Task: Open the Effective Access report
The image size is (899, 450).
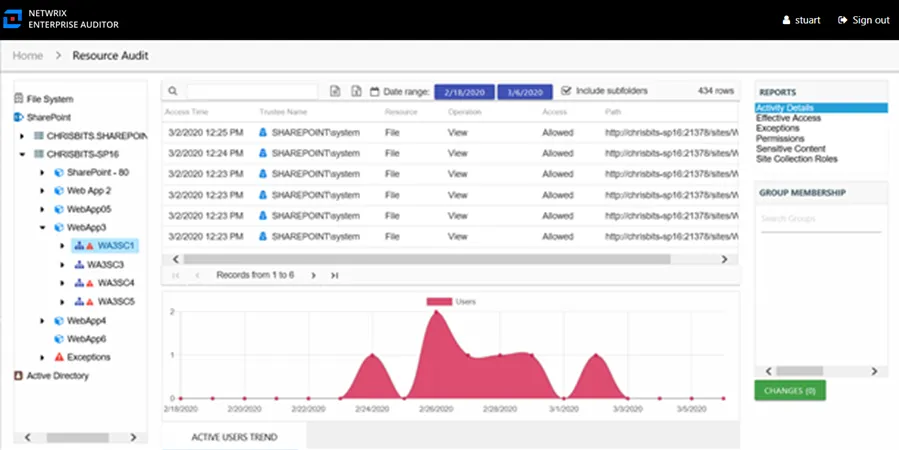Action: click(788, 118)
